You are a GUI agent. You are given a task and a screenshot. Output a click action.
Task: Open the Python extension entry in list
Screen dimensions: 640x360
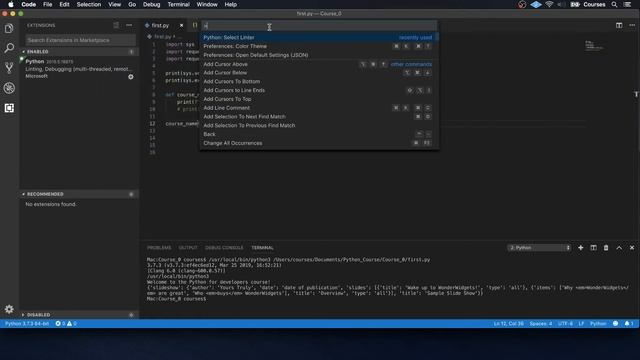click(78, 69)
